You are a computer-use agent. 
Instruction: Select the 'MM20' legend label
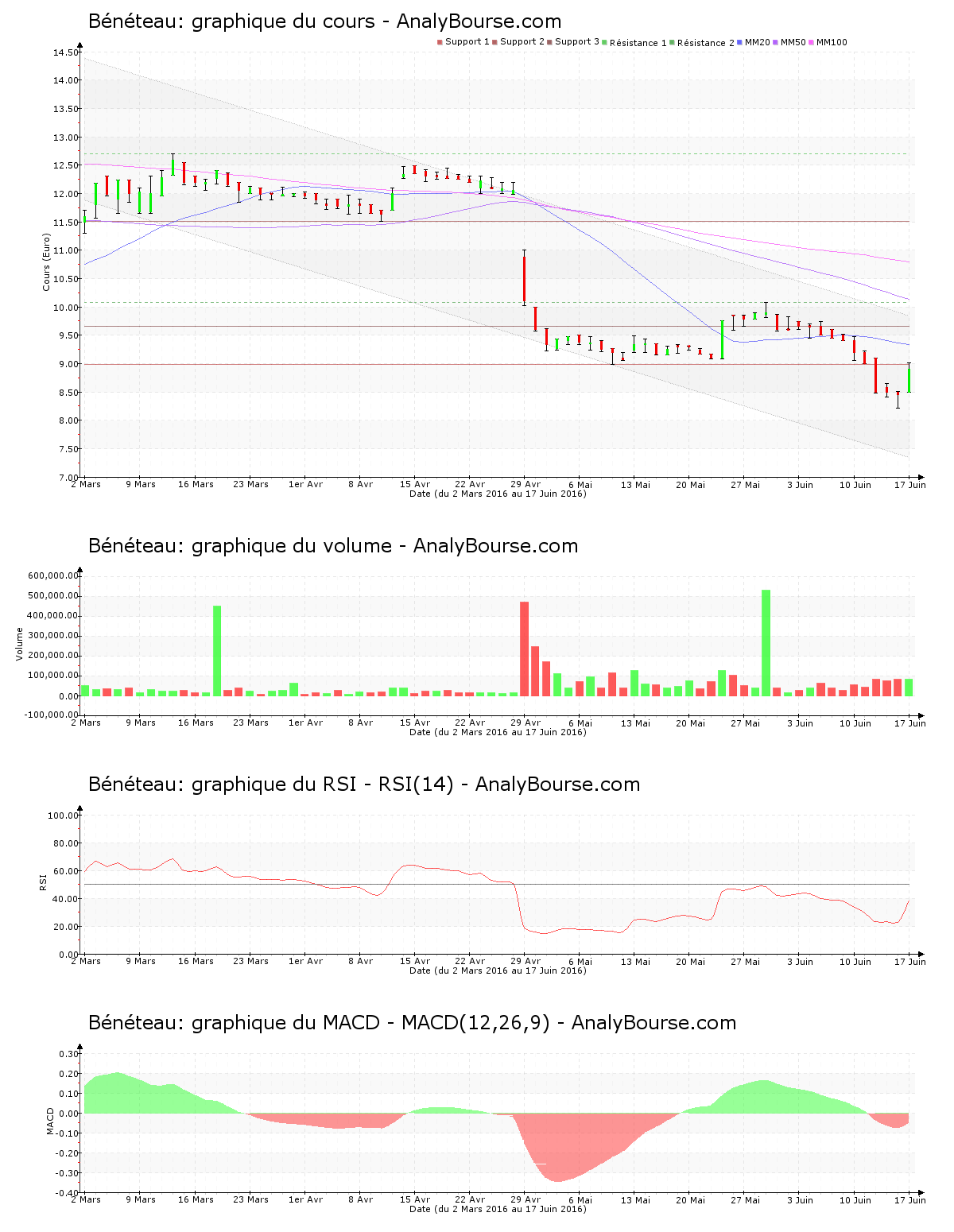point(758,42)
